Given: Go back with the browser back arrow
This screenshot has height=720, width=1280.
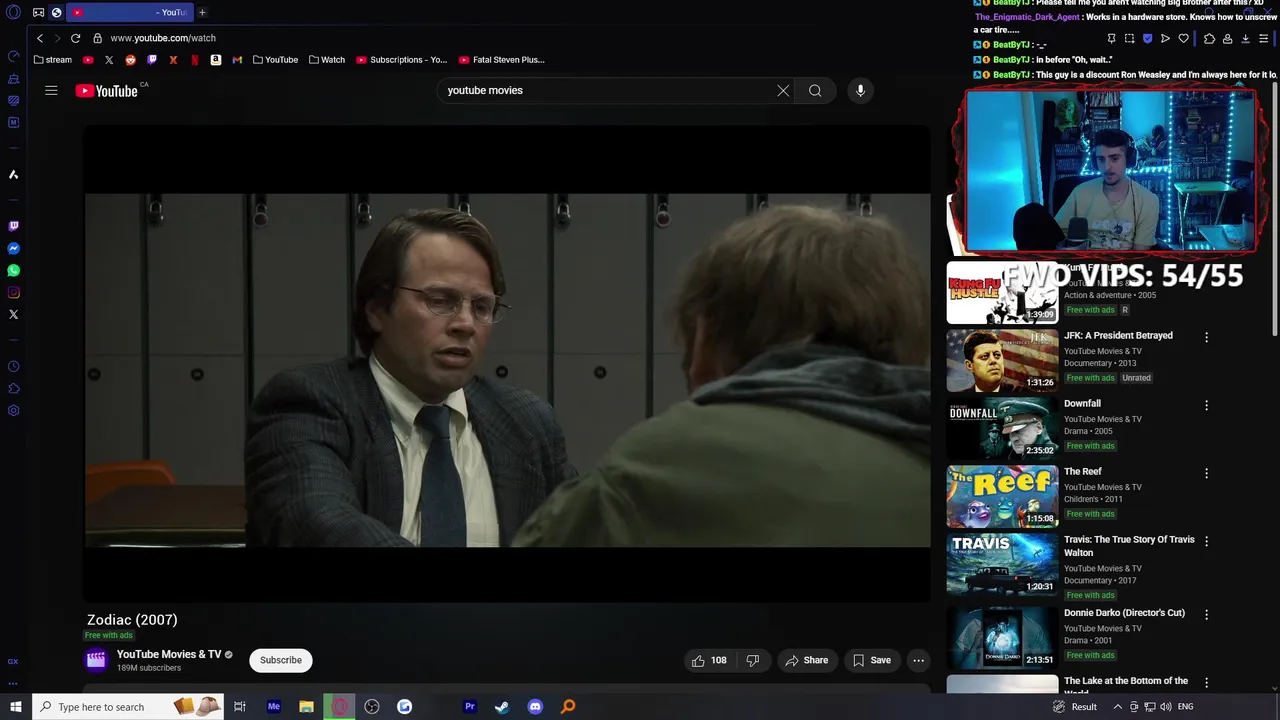Looking at the screenshot, I should point(40,38).
